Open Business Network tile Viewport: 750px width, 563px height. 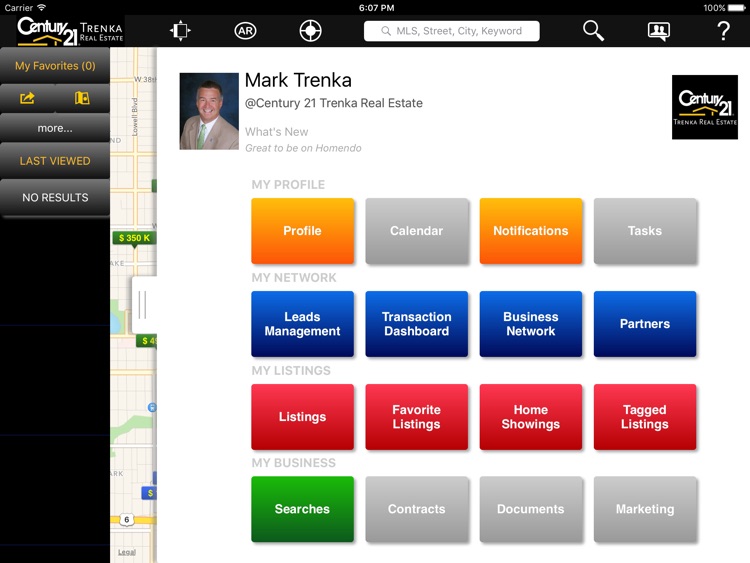[531, 324]
